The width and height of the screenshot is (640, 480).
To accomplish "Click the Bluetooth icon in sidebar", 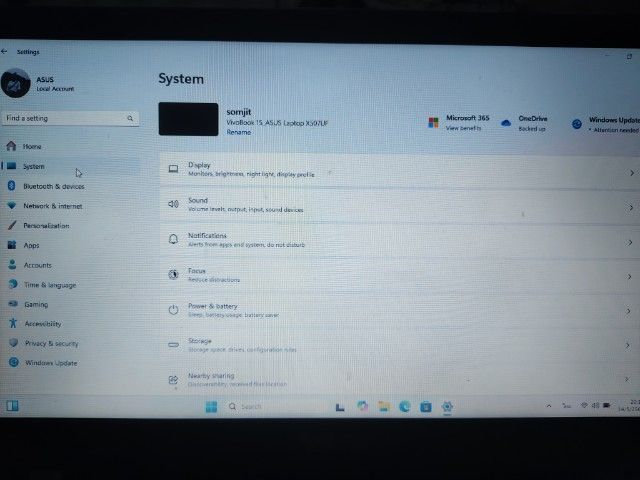I will coord(11,186).
